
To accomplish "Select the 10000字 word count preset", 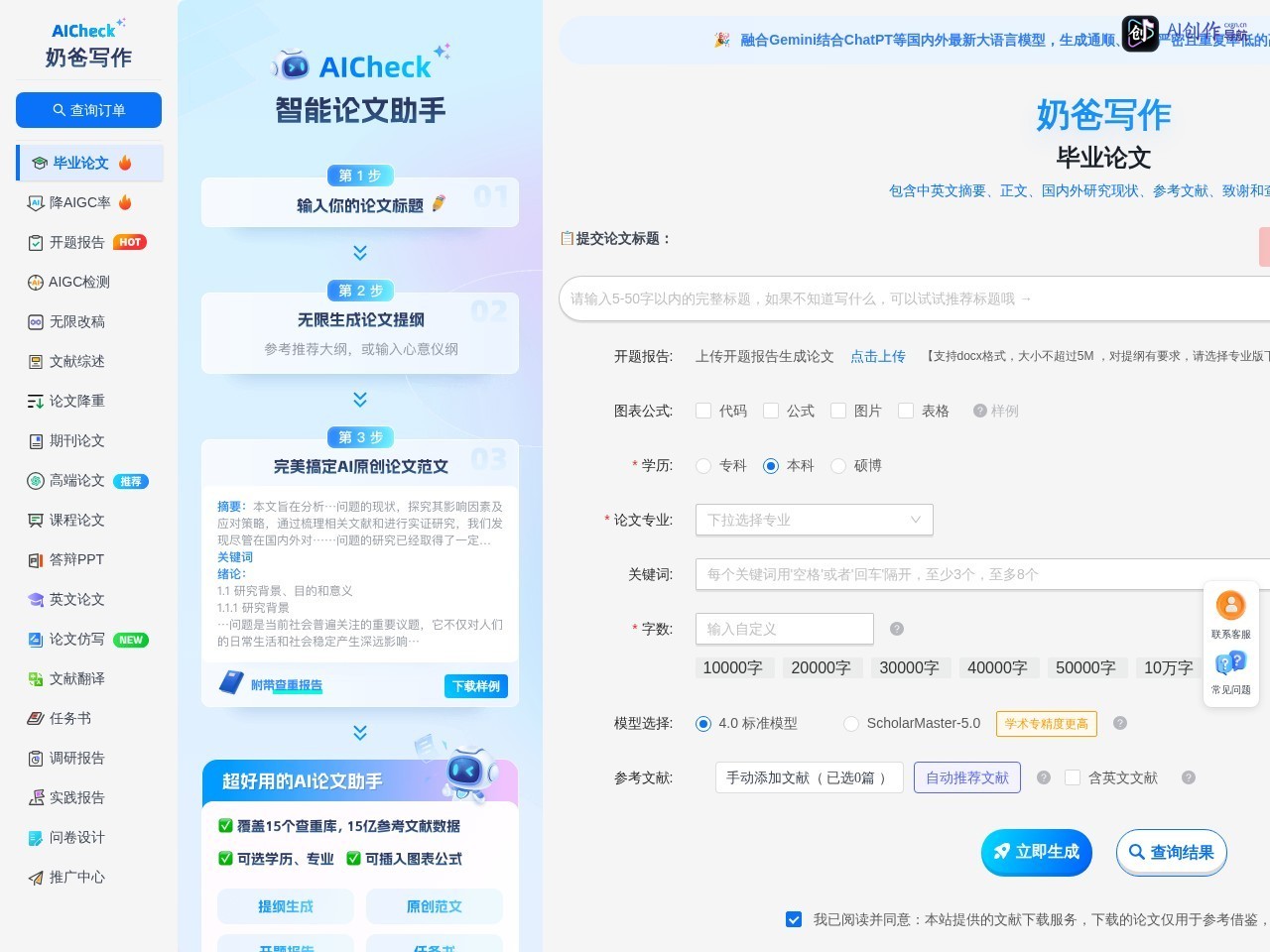I will point(732,668).
